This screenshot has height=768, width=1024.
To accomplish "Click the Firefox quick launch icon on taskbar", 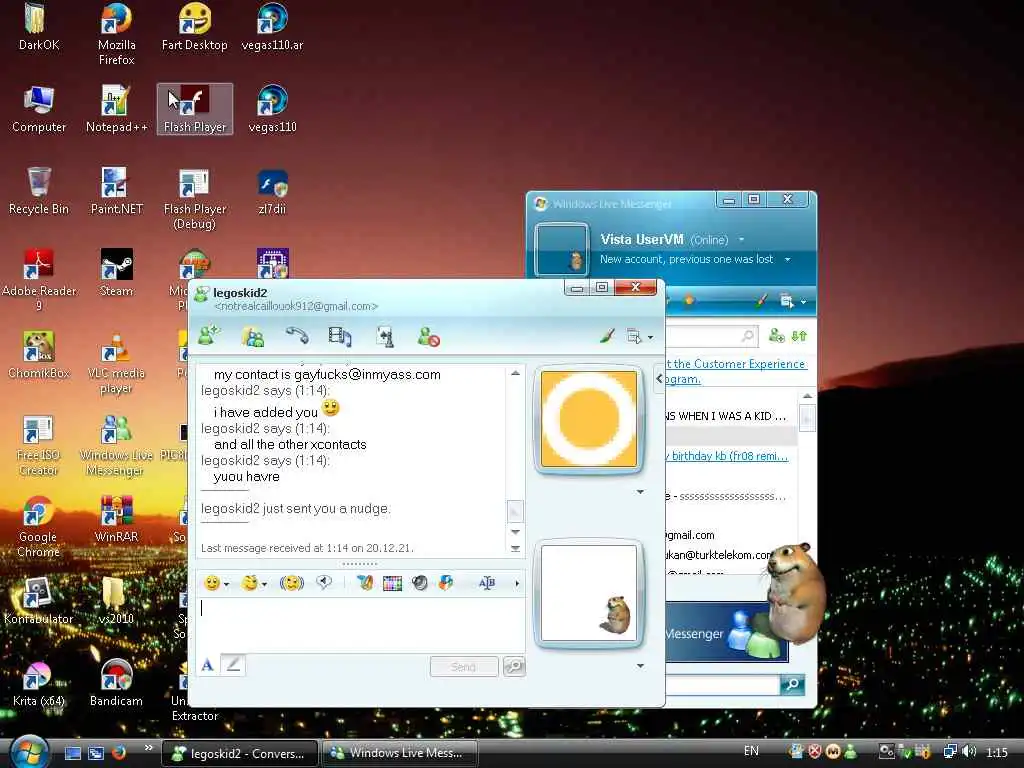I will 119,752.
